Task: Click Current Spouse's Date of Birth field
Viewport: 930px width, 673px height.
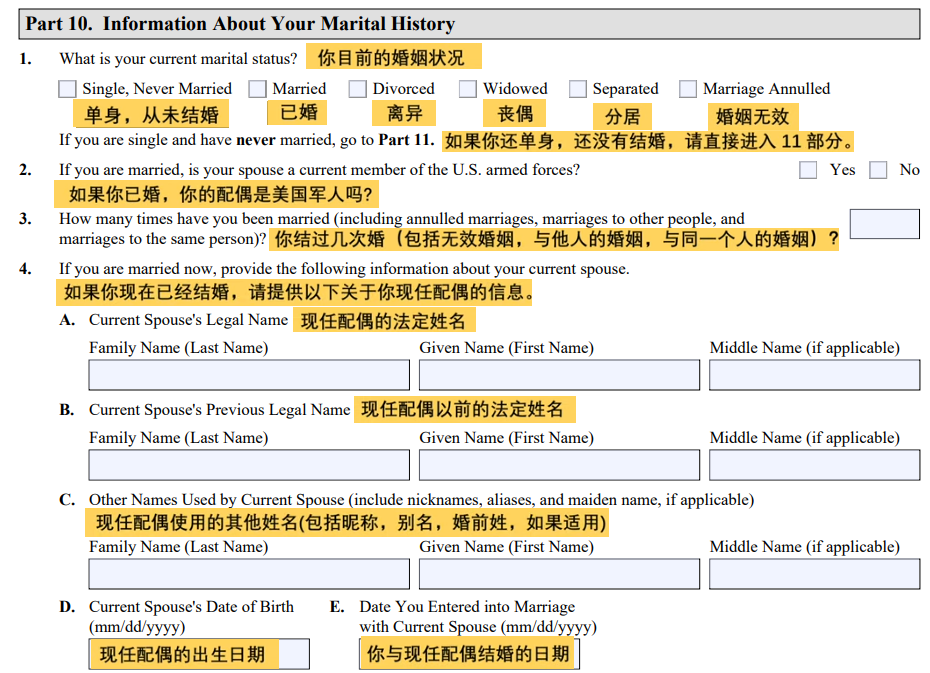Action: tap(199, 654)
